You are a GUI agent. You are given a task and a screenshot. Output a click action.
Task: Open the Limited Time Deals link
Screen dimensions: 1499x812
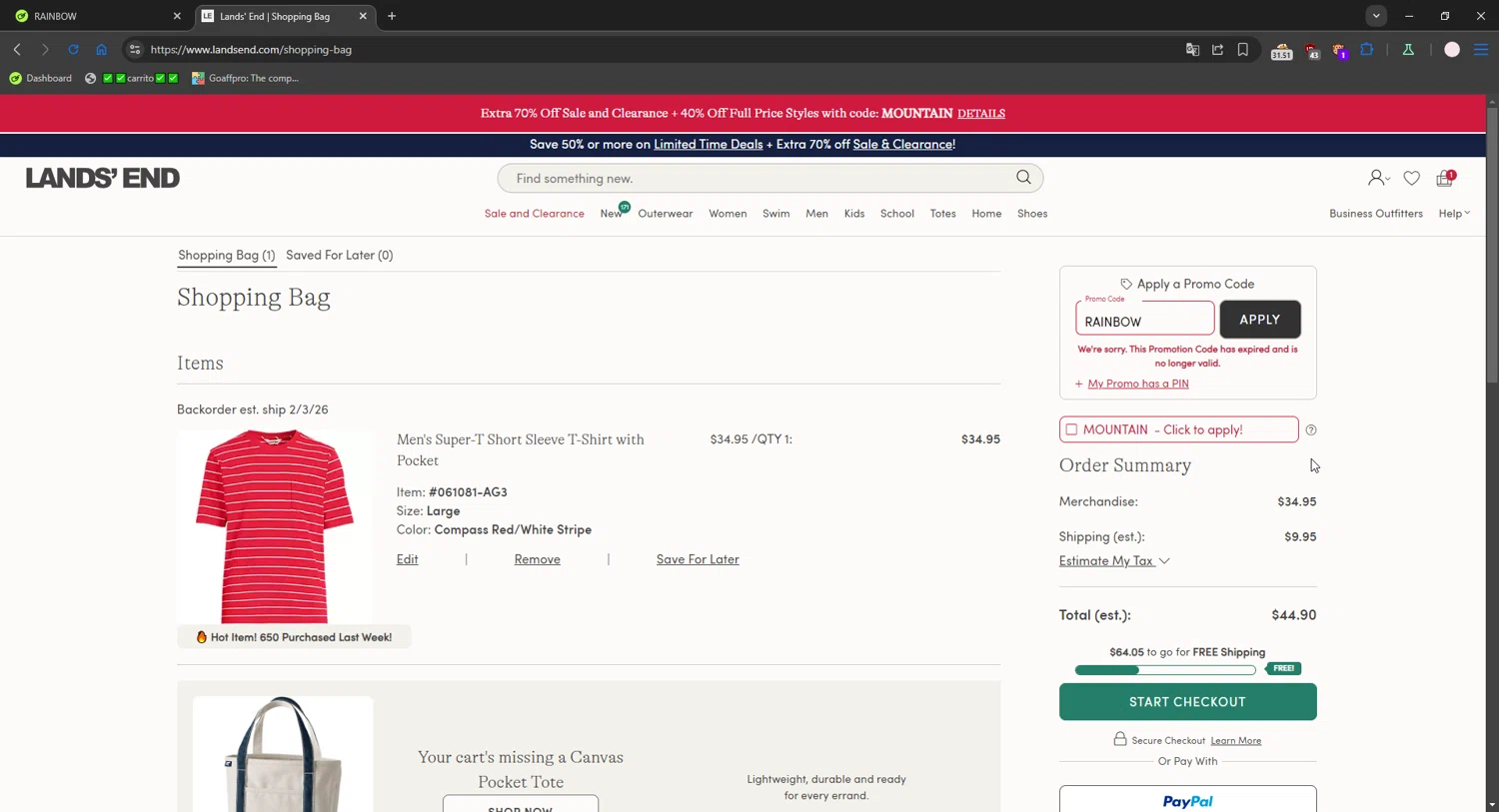(709, 144)
